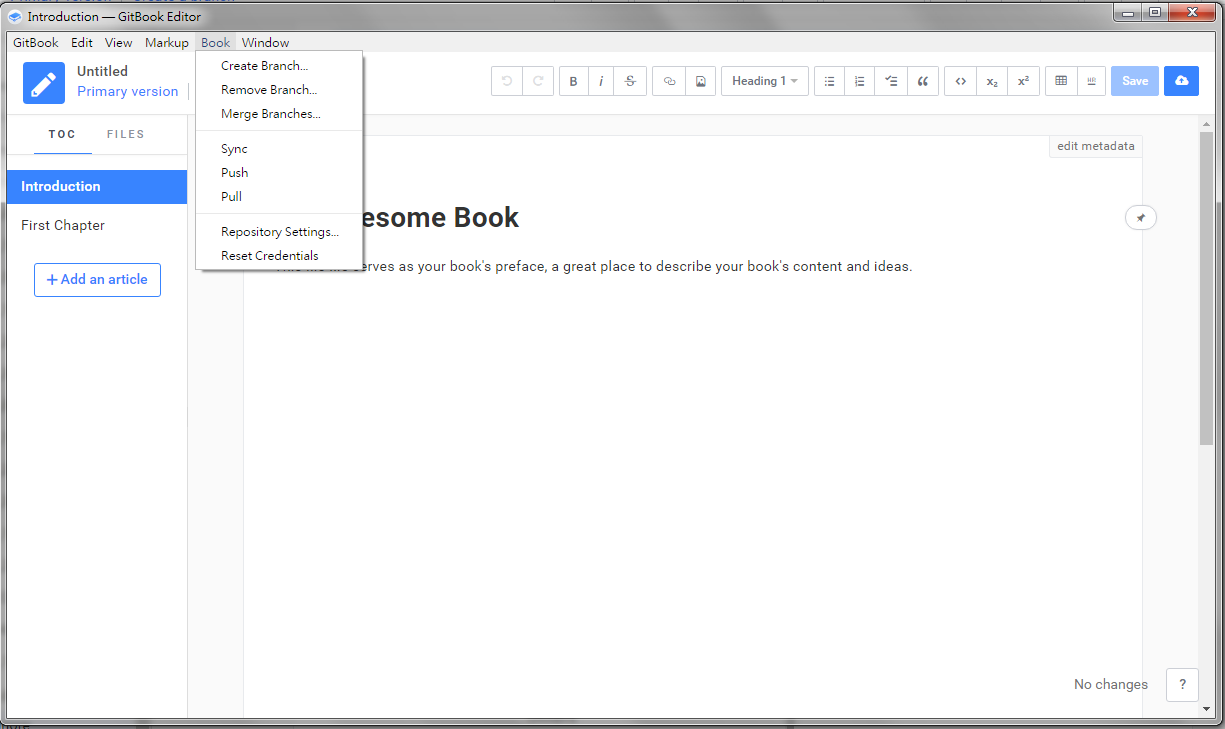This screenshot has height=729, width=1225.
Task: Open edit metadata link
Action: point(1095,146)
